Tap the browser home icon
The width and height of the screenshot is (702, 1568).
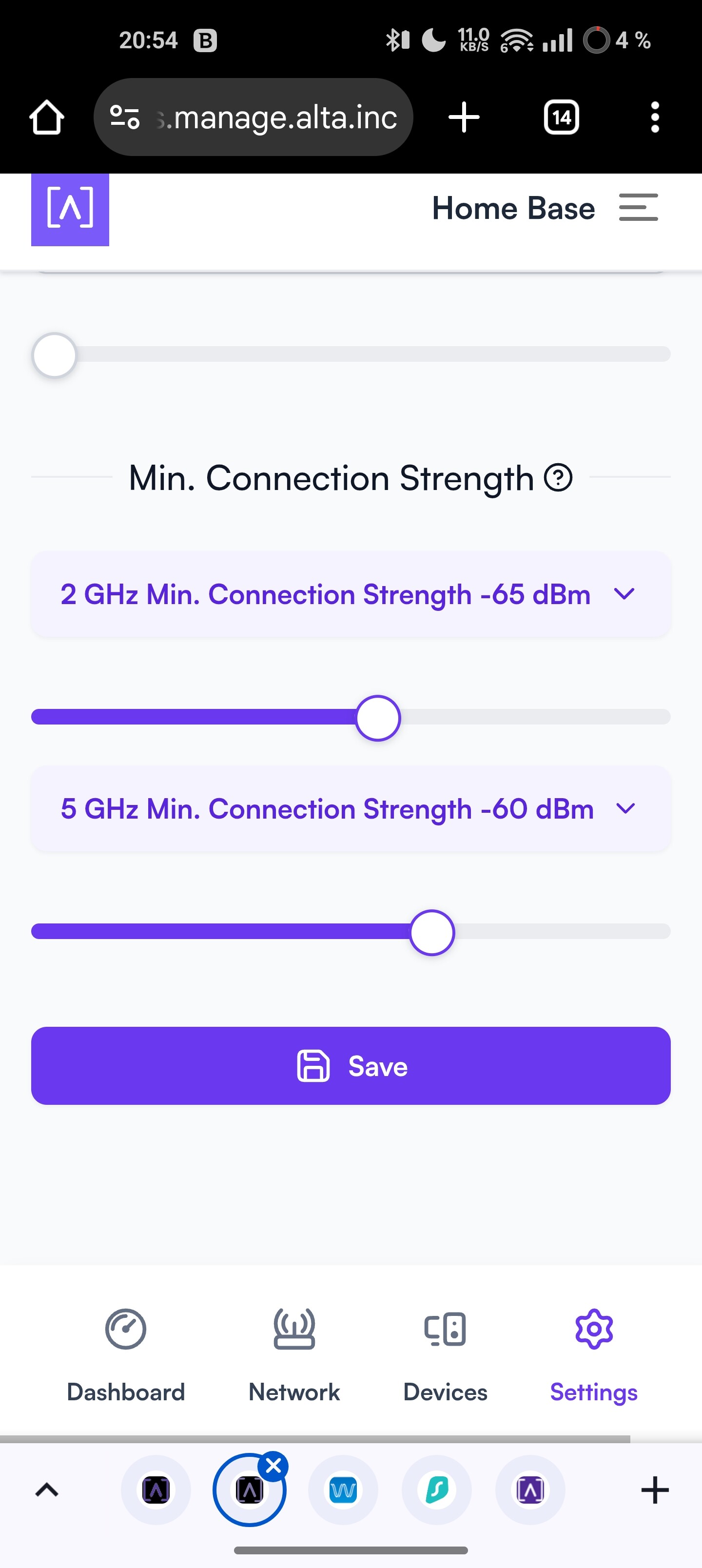tap(47, 117)
